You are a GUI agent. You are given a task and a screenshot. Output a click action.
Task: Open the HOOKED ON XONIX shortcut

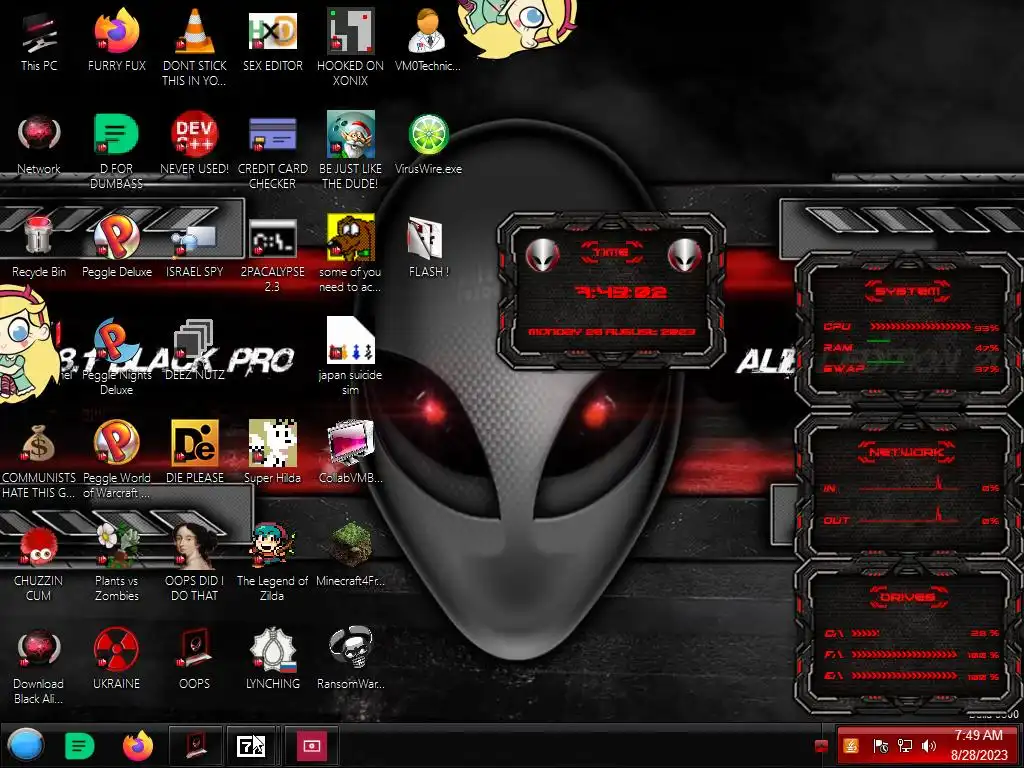tap(350, 48)
